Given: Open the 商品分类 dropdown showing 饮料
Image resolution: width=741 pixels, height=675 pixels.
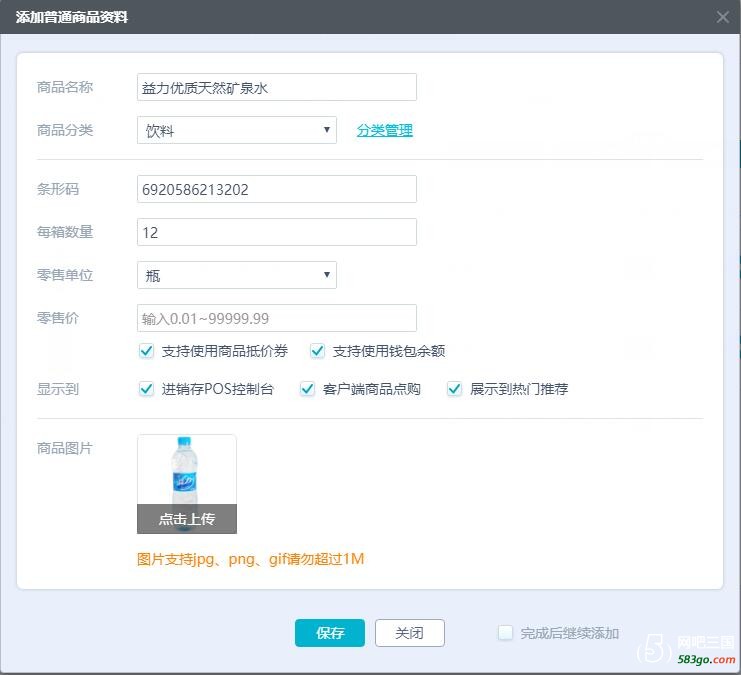Looking at the screenshot, I should click(x=237, y=130).
